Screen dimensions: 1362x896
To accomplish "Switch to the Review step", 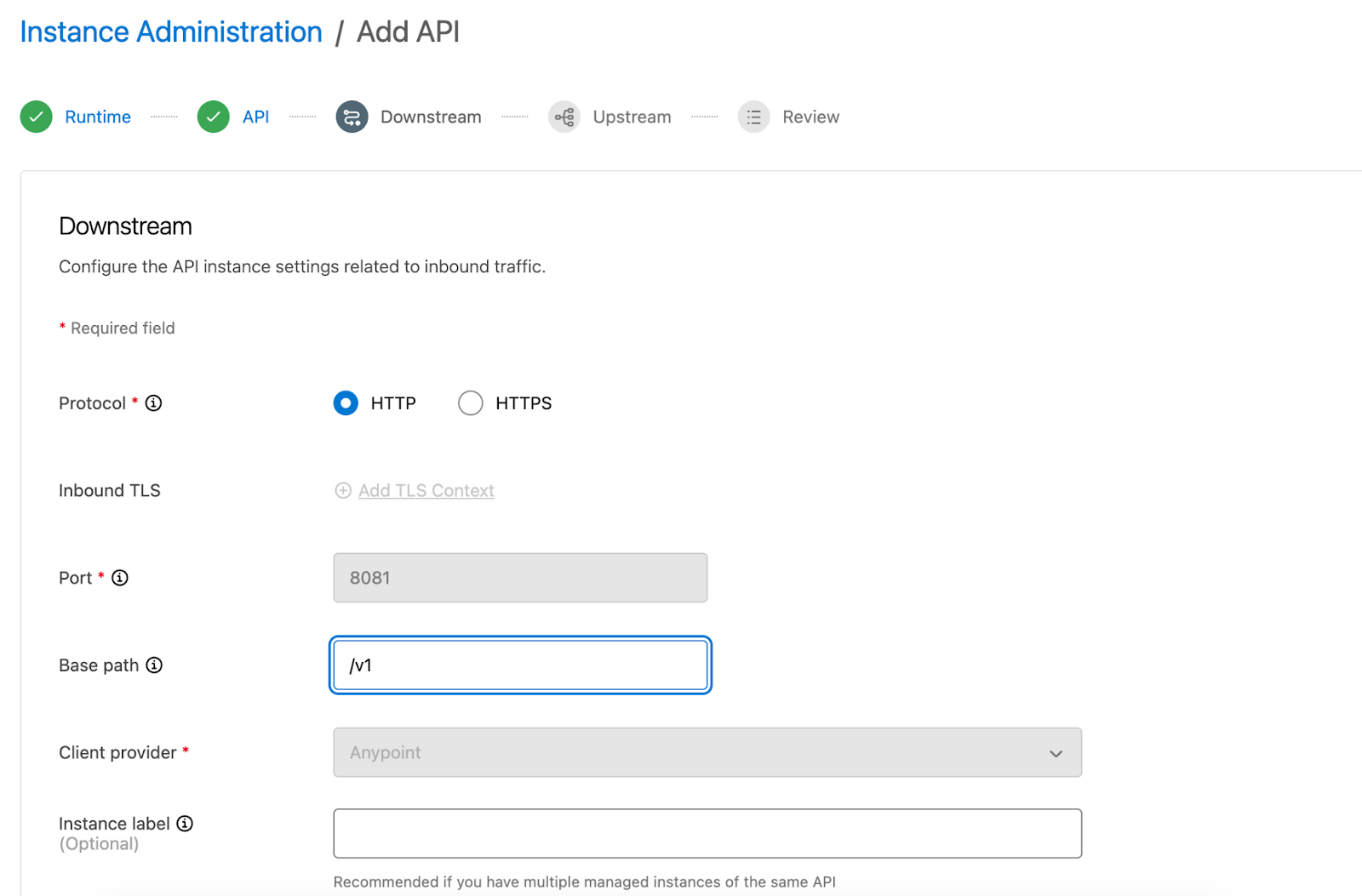I will coord(810,117).
